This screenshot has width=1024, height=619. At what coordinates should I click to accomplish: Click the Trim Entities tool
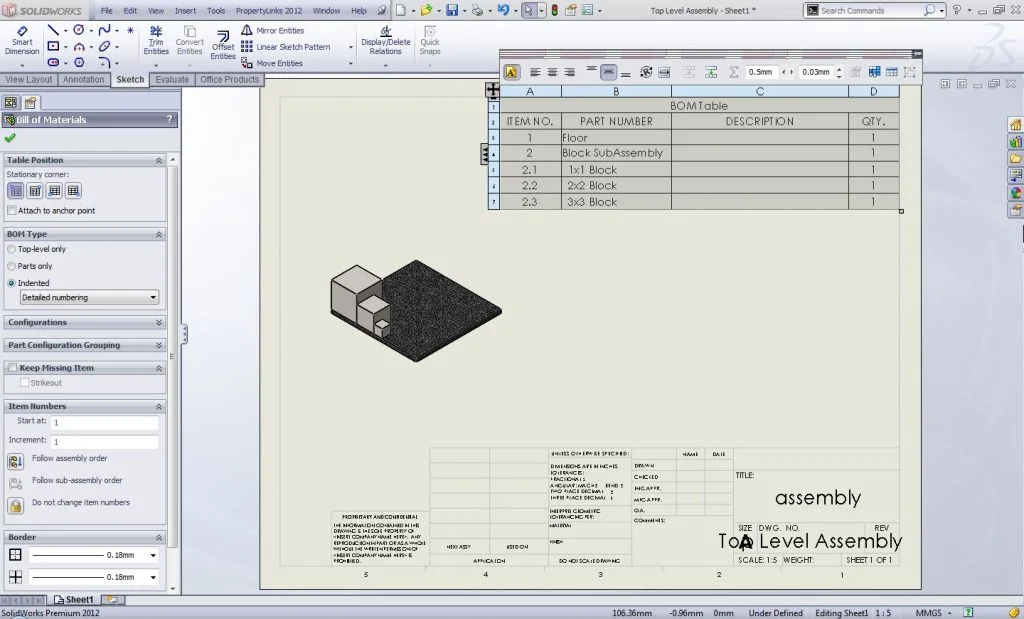tap(156, 40)
